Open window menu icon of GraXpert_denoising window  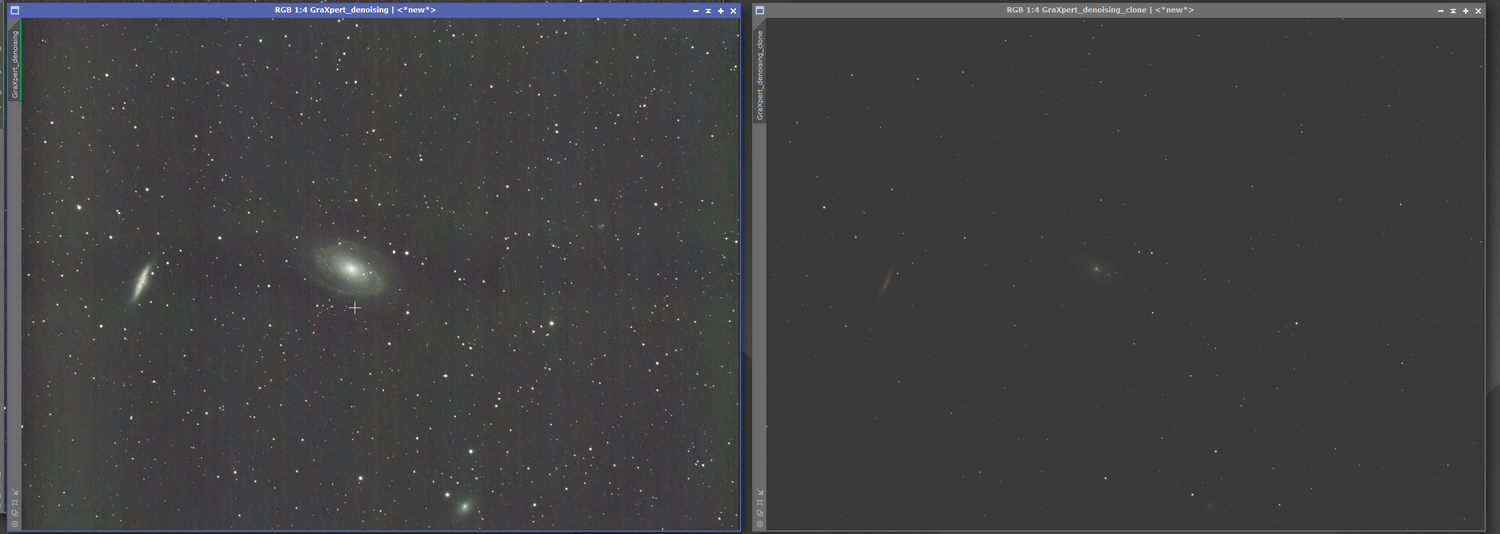13,10
